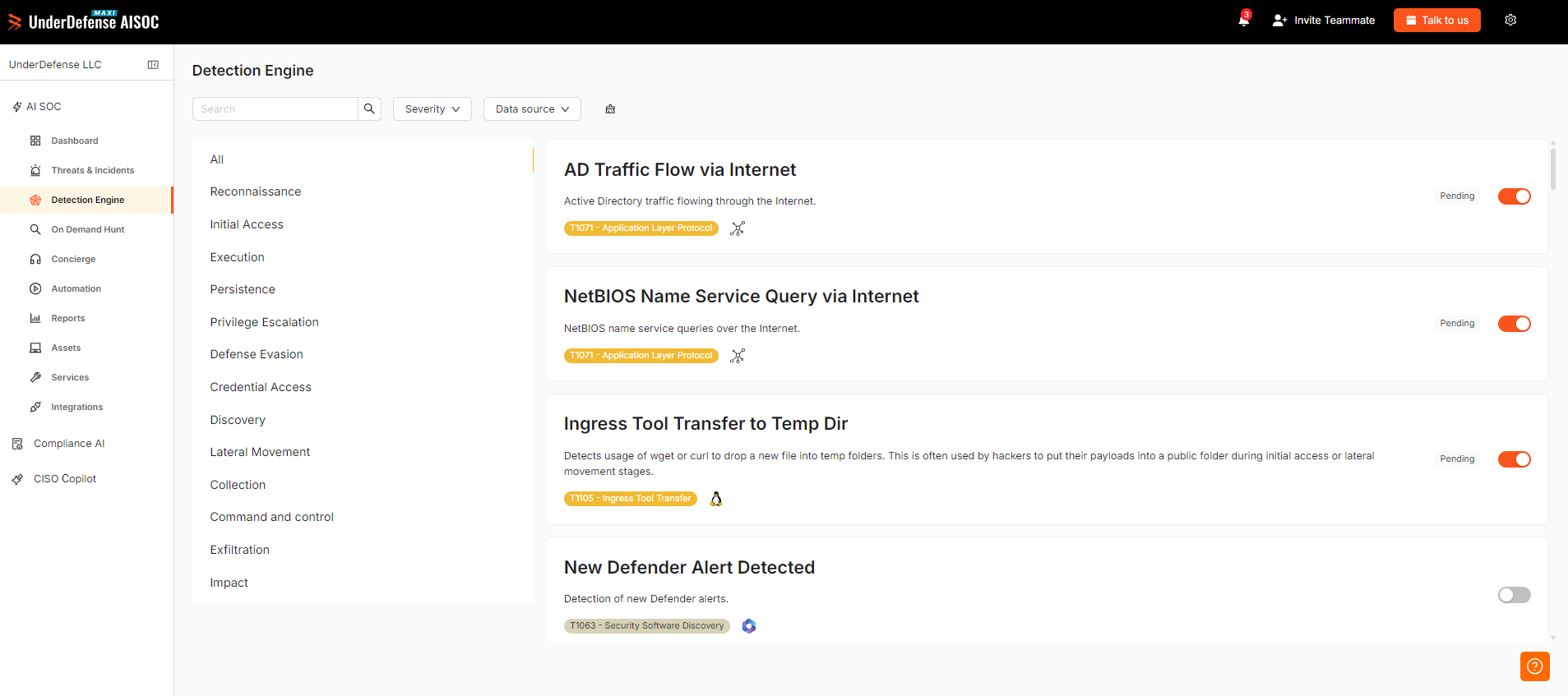Screen dimensions: 1568x696
Task: Click the Talk to us button
Action: coord(1436,21)
